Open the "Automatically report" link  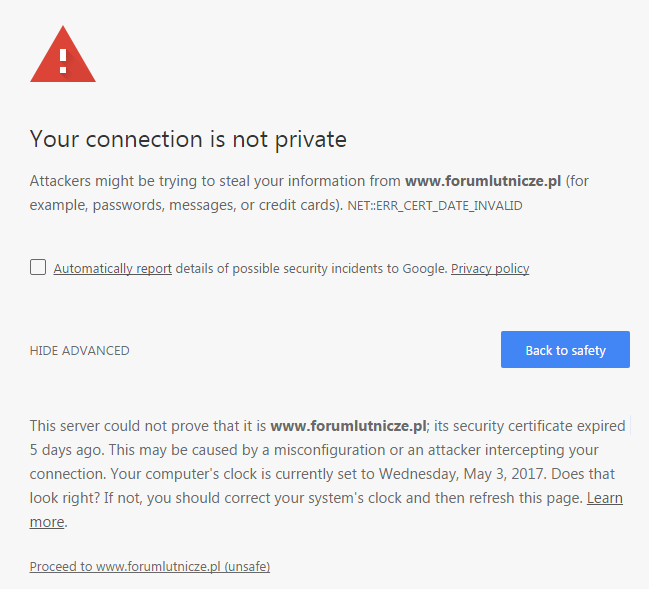point(112,268)
